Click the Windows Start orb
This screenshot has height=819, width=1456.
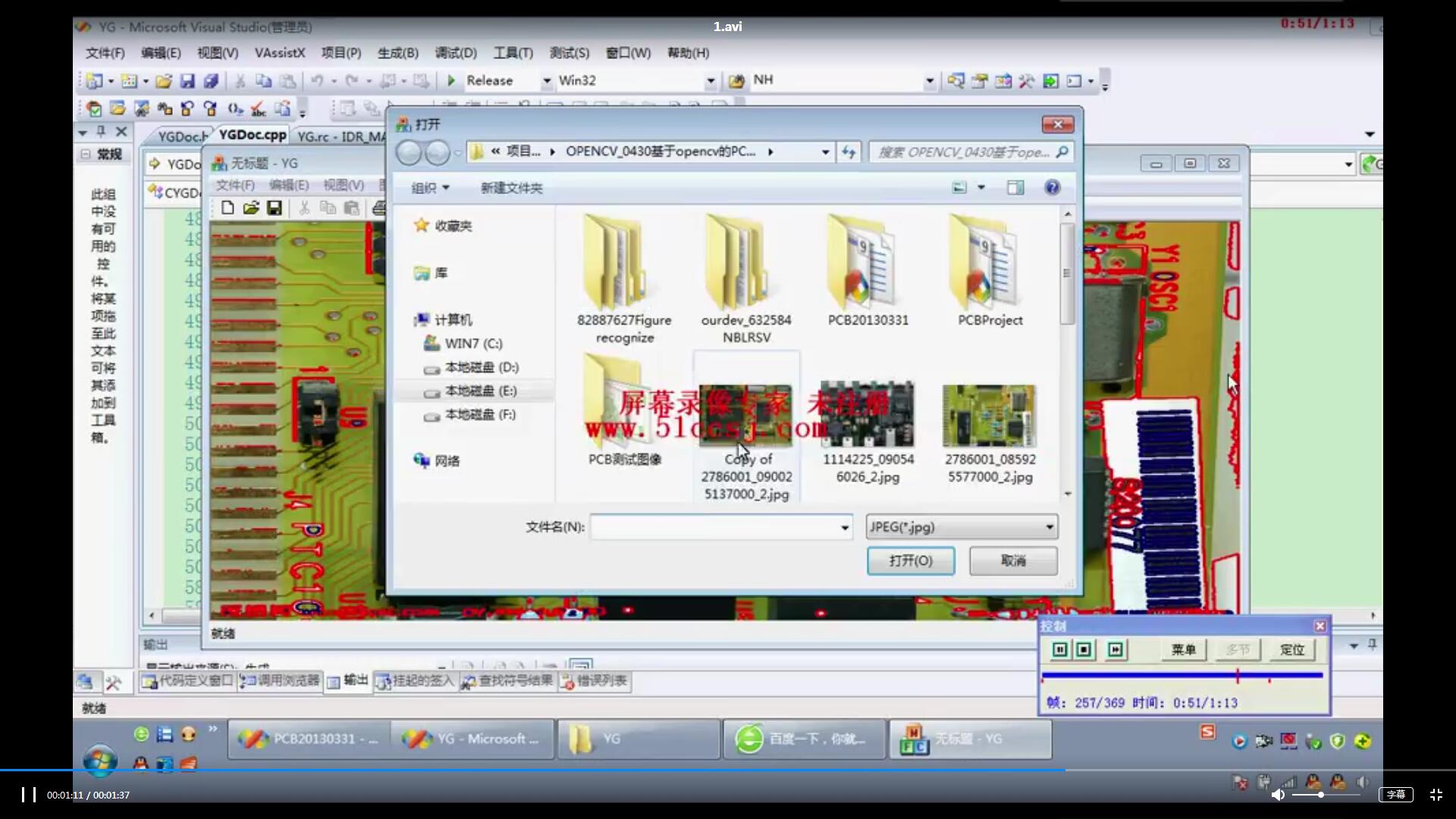coord(100,760)
